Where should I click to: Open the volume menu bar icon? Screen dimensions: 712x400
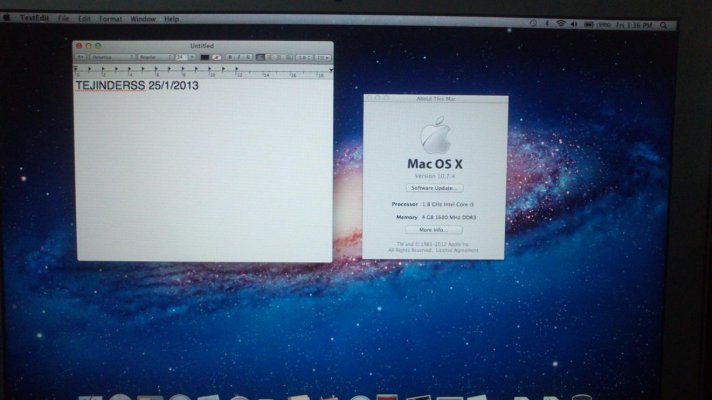click(x=574, y=24)
